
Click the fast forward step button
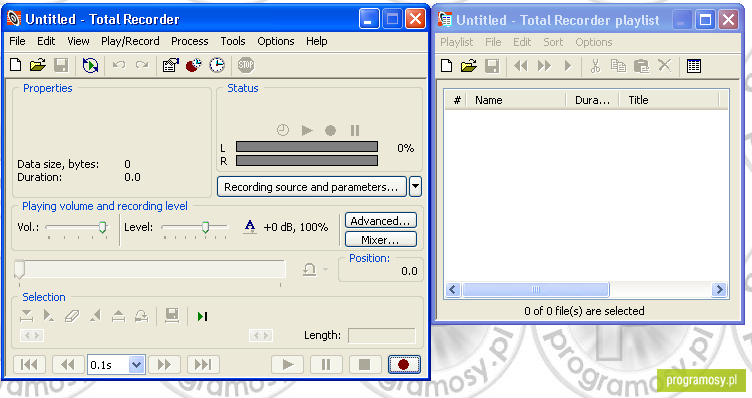click(x=164, y=365)
